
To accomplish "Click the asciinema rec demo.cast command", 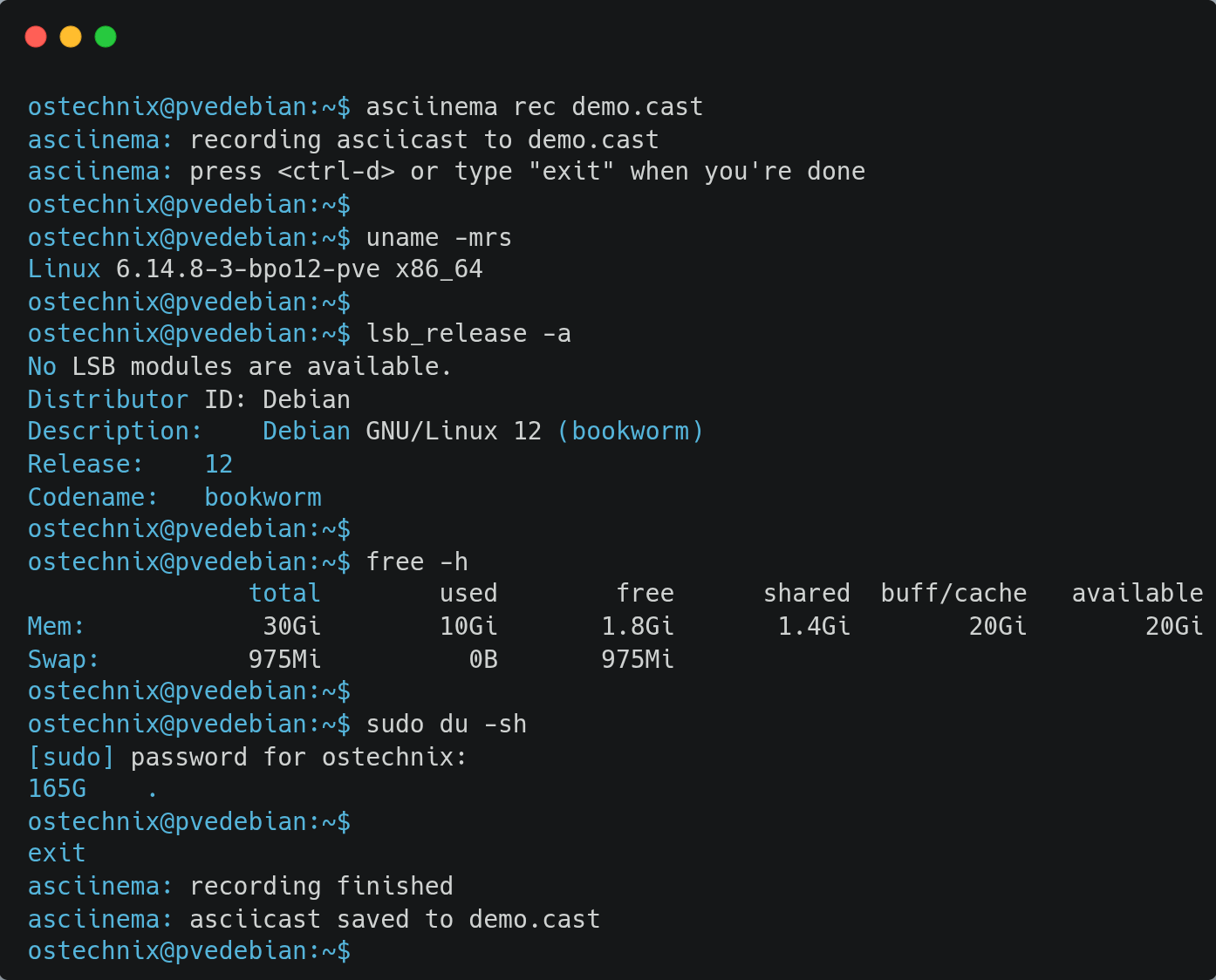I will [x=535, y=106].
